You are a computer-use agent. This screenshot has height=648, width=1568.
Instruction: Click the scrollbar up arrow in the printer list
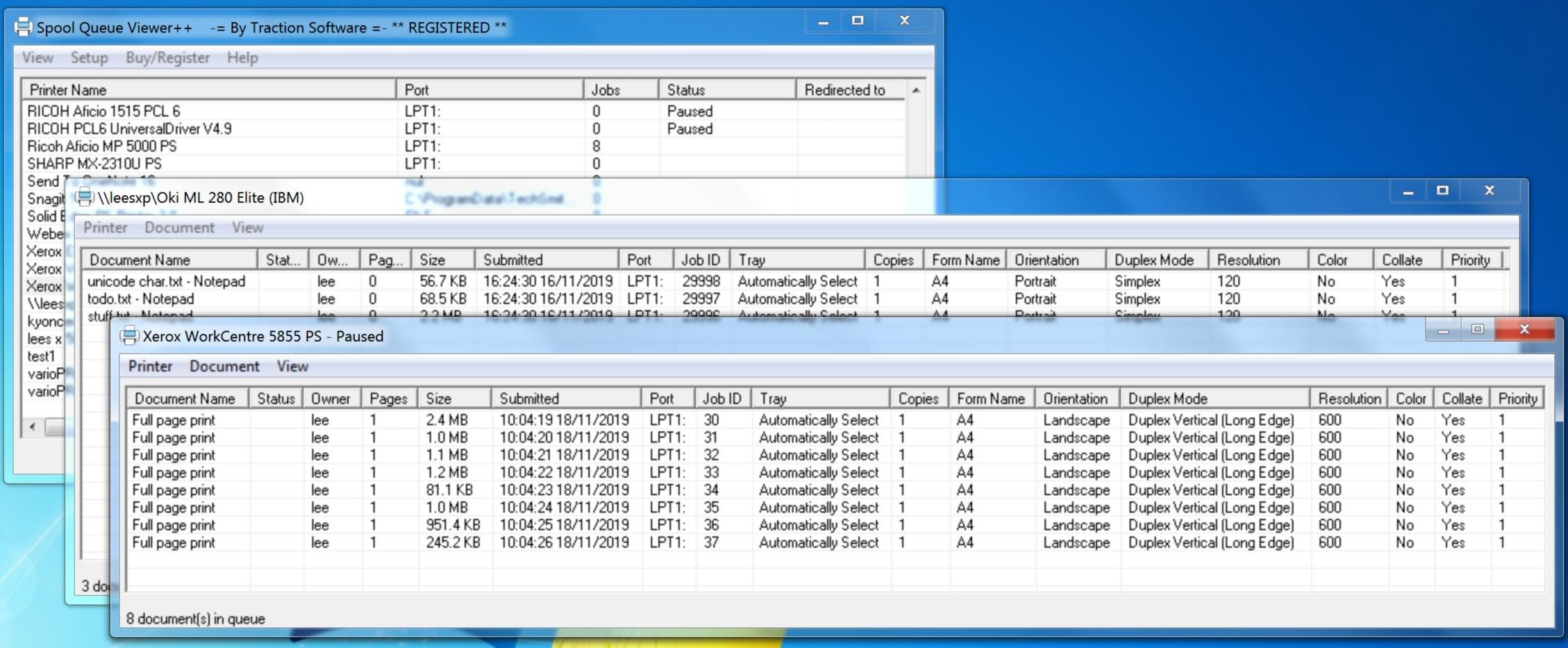point(916,90)
